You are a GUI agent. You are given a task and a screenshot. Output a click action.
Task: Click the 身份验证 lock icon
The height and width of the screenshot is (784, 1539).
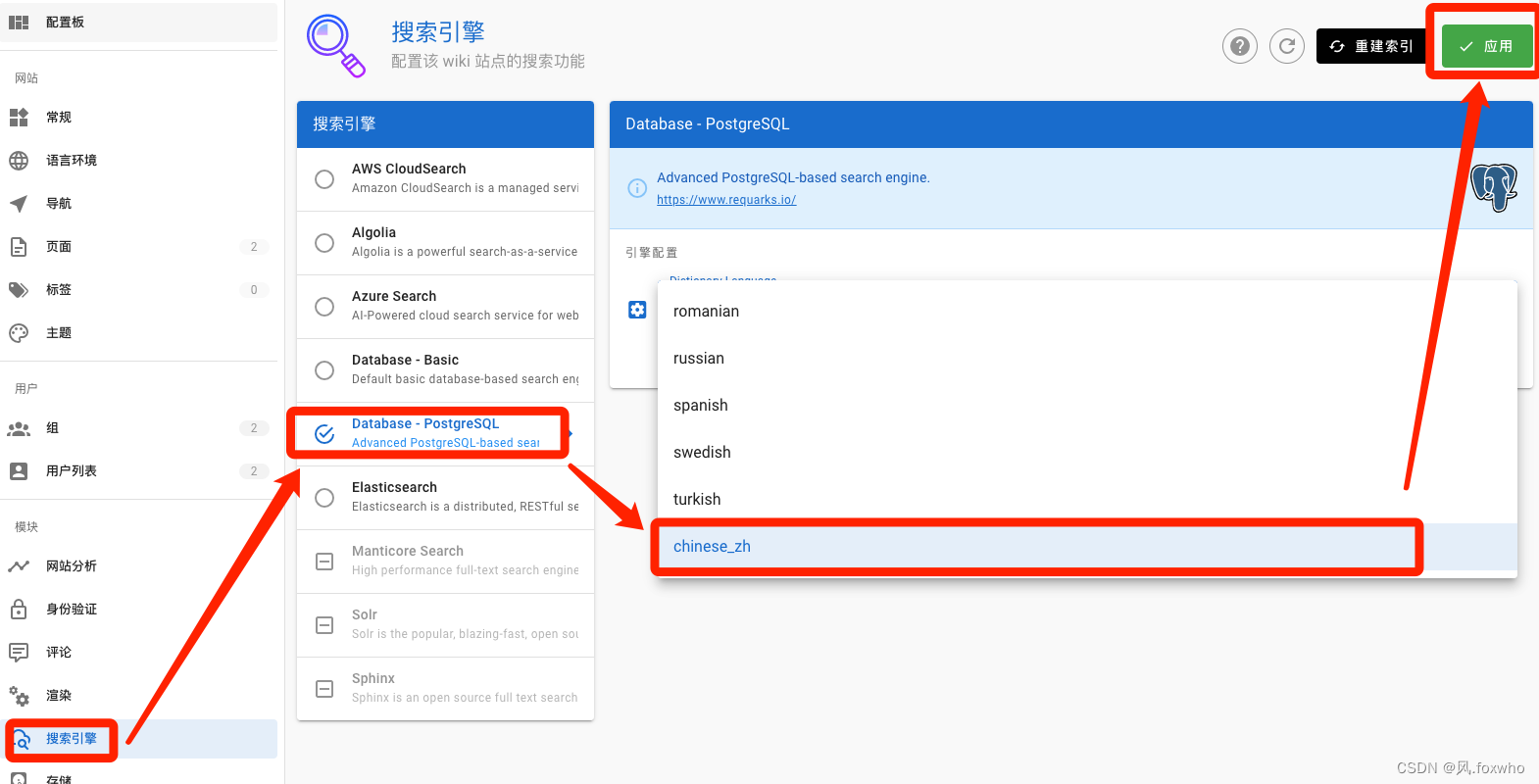click(x=19, y=609)
